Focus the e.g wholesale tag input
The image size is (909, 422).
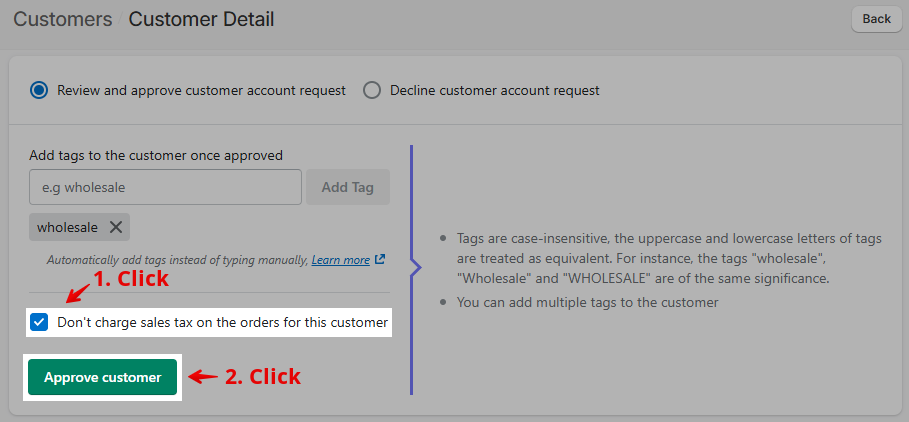[165, 187]
